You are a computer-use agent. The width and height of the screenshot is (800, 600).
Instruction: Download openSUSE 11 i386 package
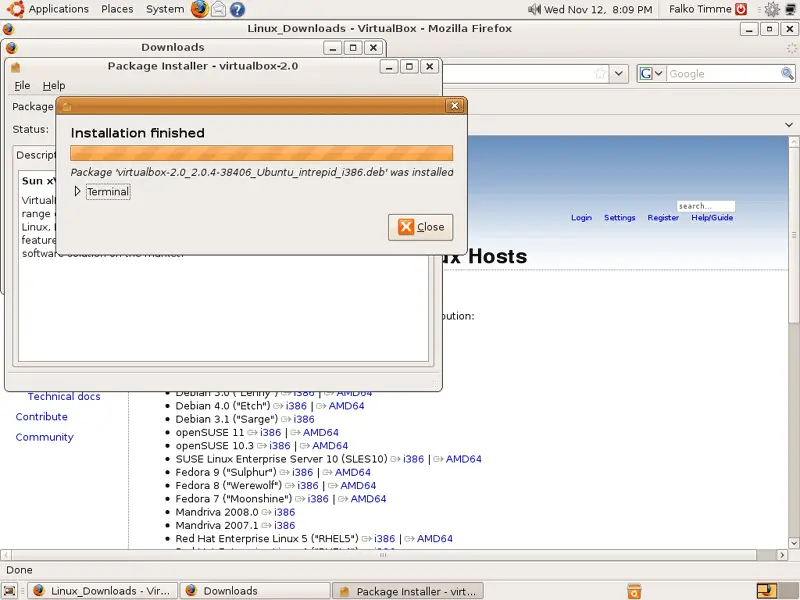click(x=270, y=433)
